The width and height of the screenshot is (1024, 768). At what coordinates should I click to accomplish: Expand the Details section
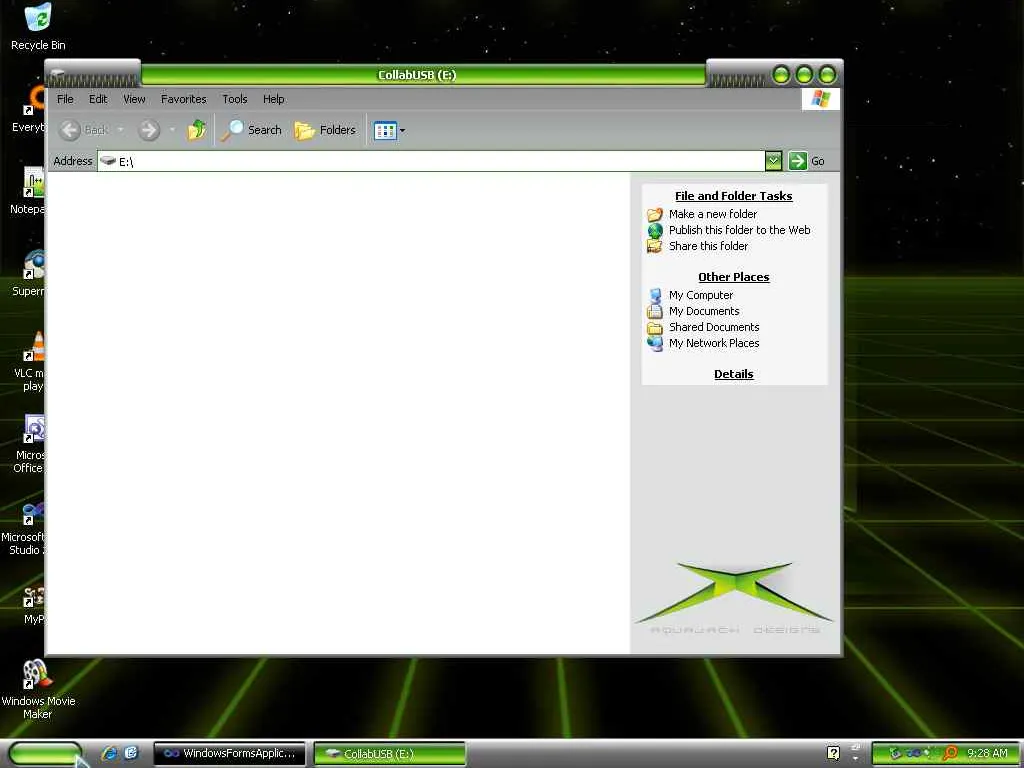click(x=733, y=374)
